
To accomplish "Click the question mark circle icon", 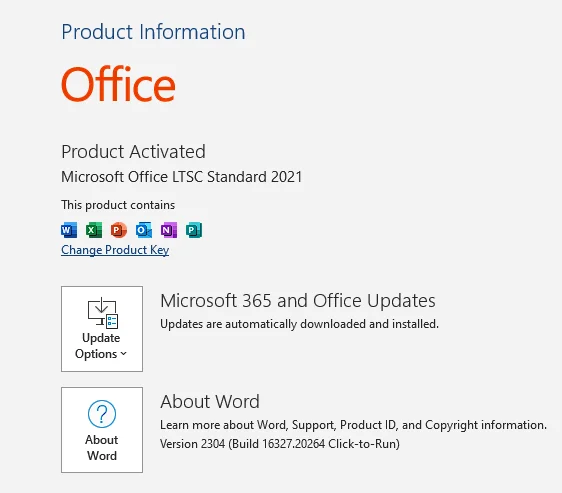I will 102,414.
